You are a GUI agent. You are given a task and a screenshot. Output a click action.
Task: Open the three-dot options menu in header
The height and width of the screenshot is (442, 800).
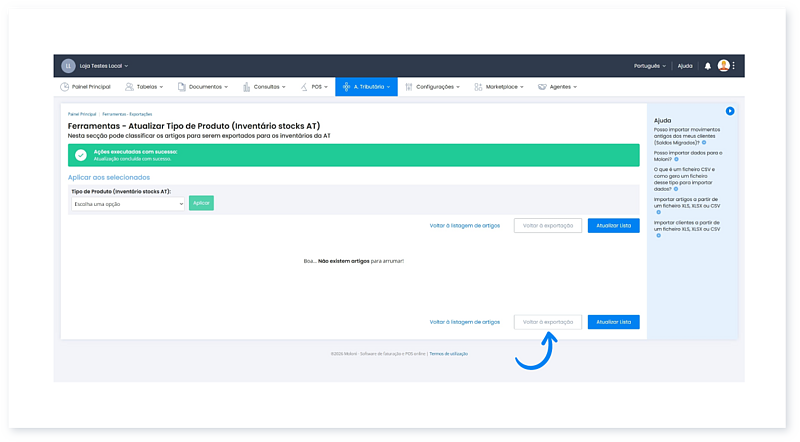point(734,65)
